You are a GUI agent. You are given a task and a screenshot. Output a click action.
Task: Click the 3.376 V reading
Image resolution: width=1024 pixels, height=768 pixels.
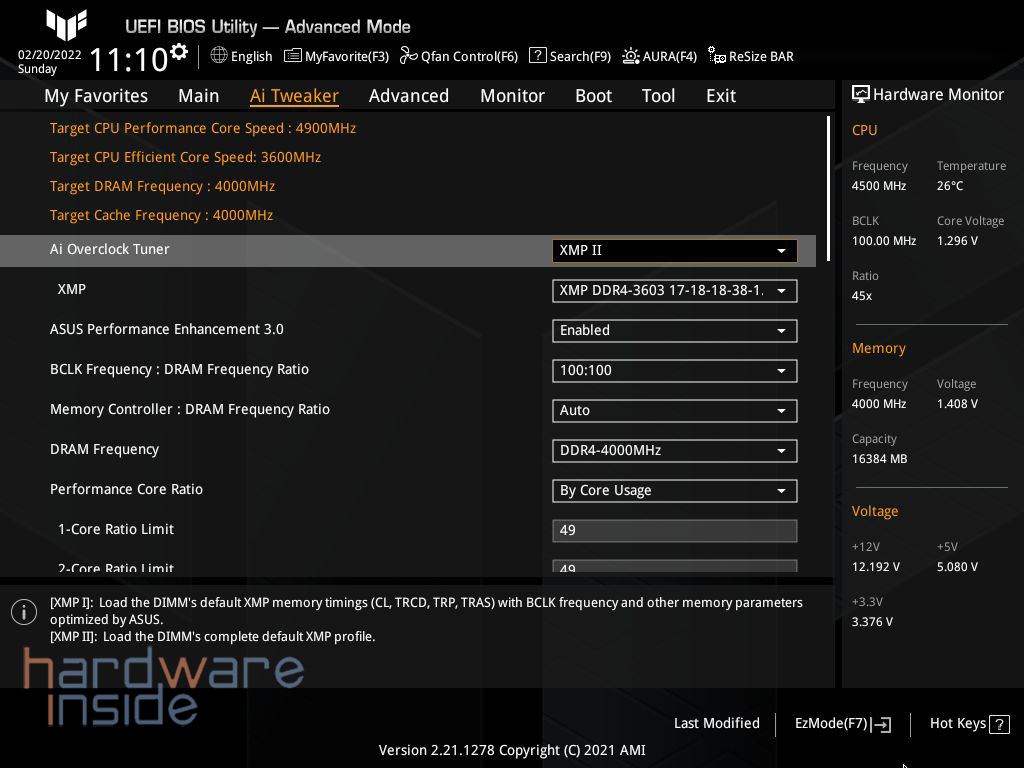tap(872, 622)
